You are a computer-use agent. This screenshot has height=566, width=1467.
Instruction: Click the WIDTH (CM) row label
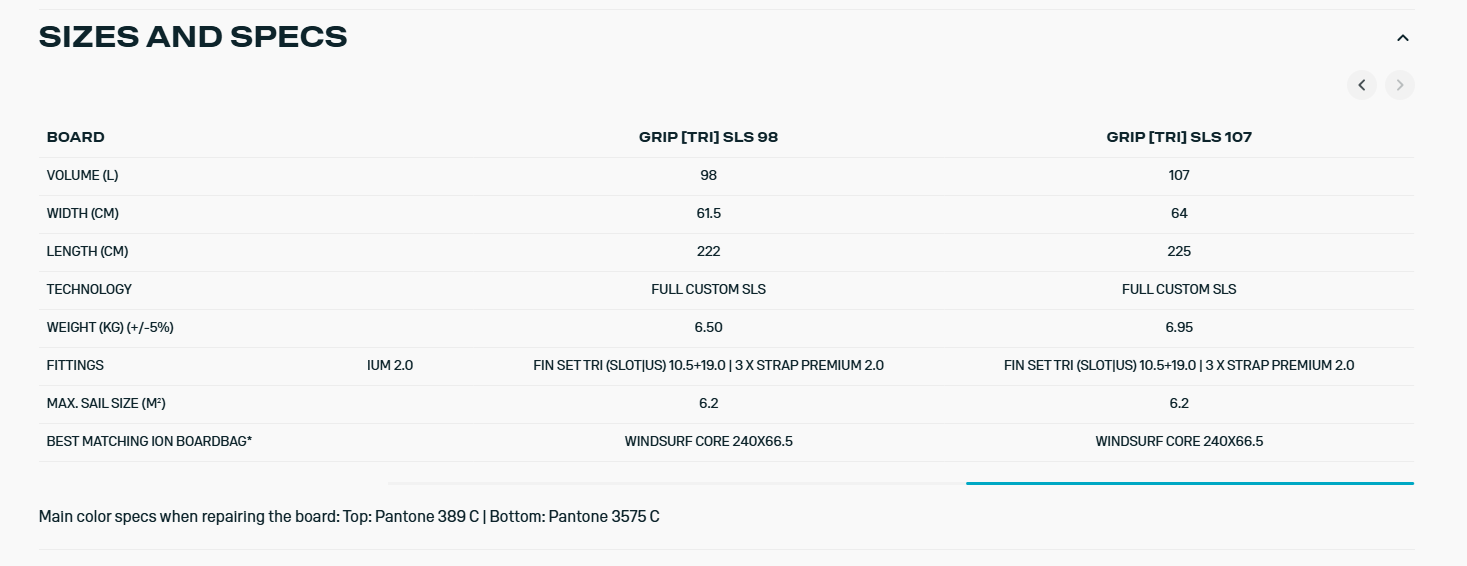pyautogui.click(x=82, y=213)
